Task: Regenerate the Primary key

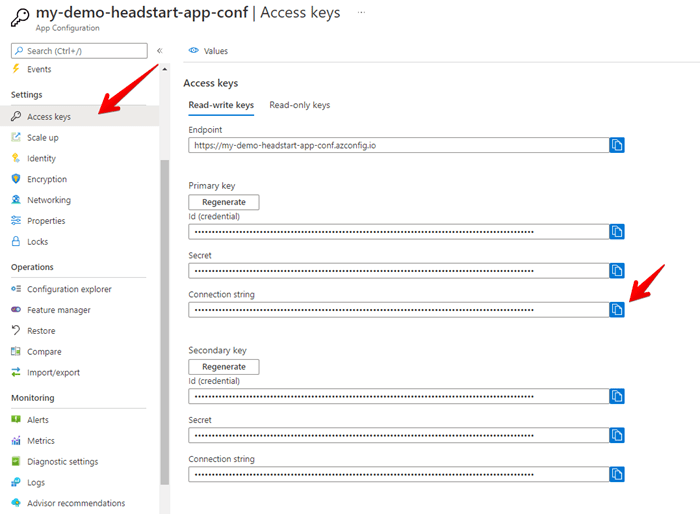Action: point(224,202)
